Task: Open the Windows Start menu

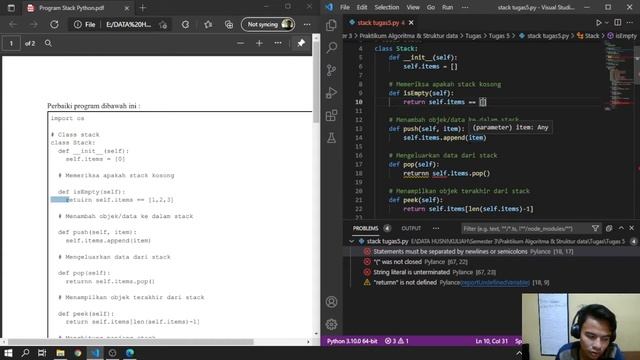Action: pyautogui.click(x=8, y=353)
